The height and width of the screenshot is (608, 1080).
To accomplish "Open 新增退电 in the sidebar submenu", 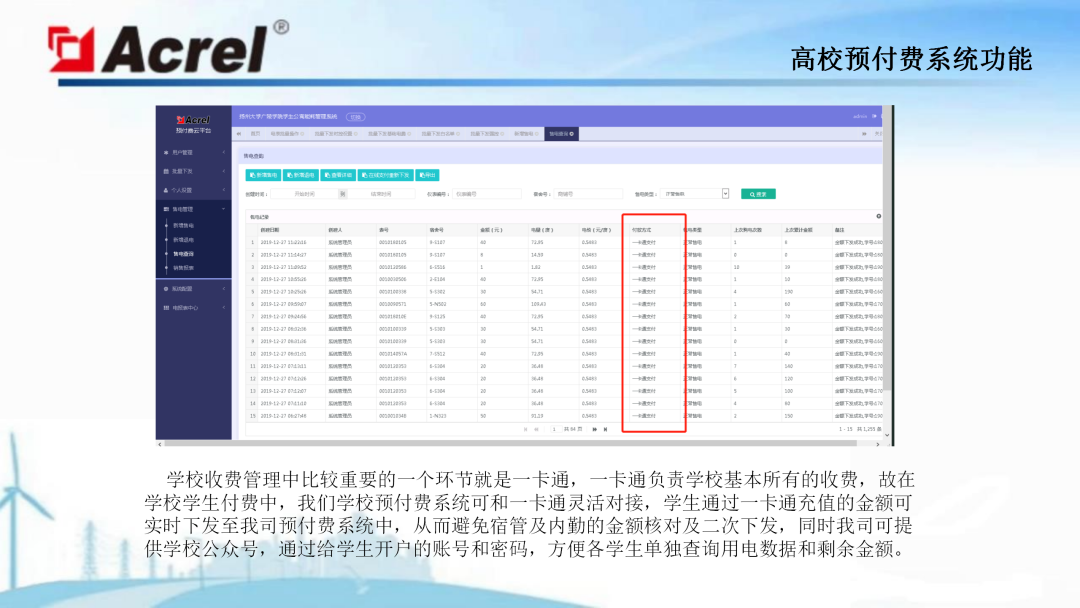I will point(183,240).
